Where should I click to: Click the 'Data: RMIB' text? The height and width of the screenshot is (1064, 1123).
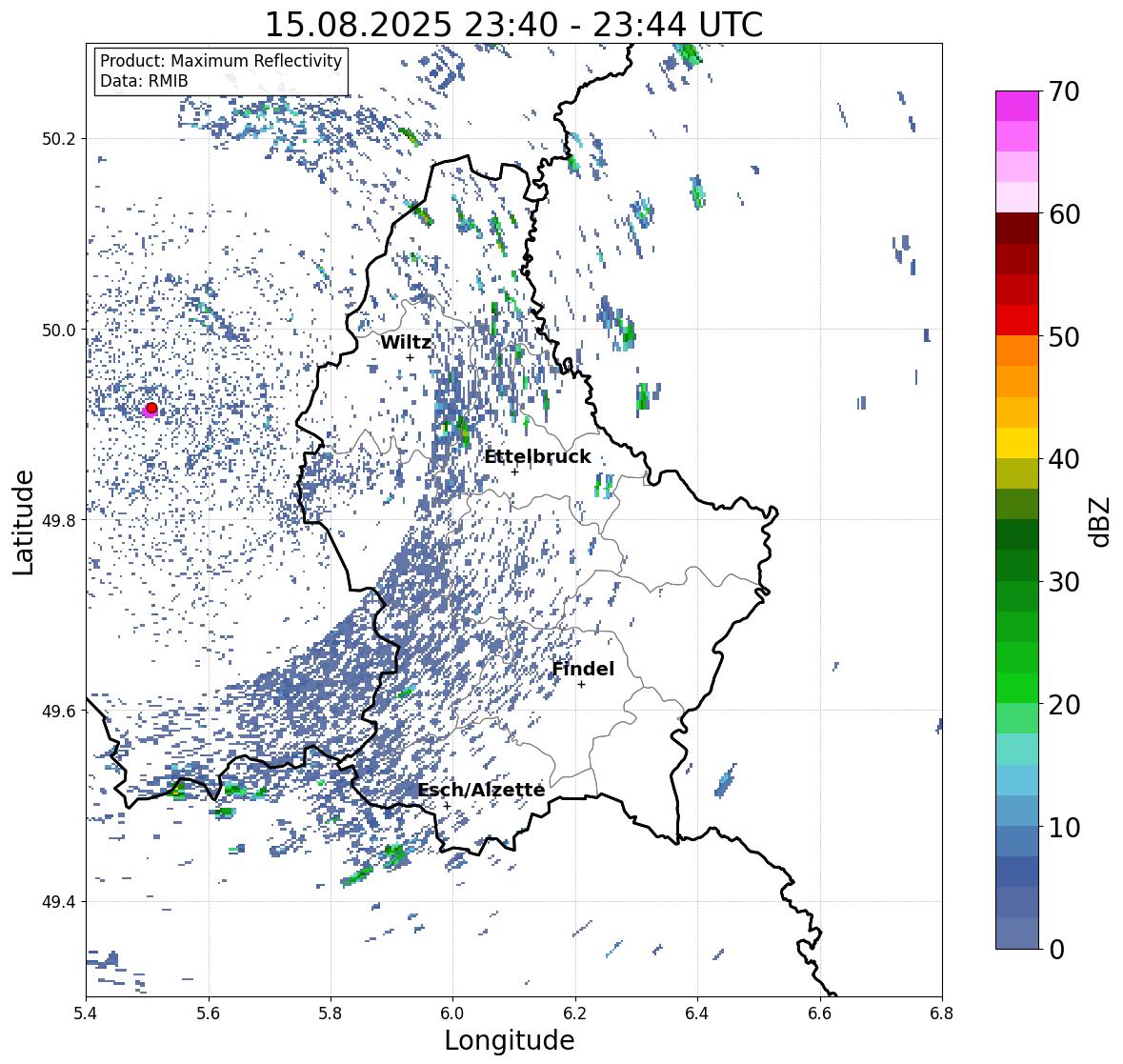click(x=144, y=81)
